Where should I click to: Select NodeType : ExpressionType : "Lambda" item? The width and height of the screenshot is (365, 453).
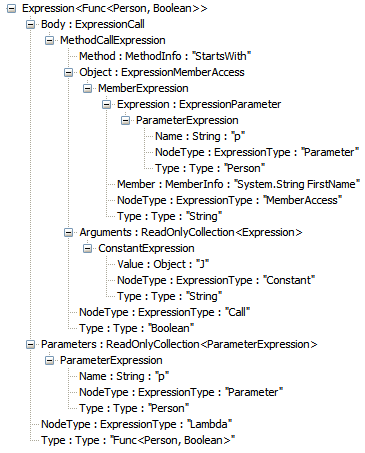click(x=137, y=424)
